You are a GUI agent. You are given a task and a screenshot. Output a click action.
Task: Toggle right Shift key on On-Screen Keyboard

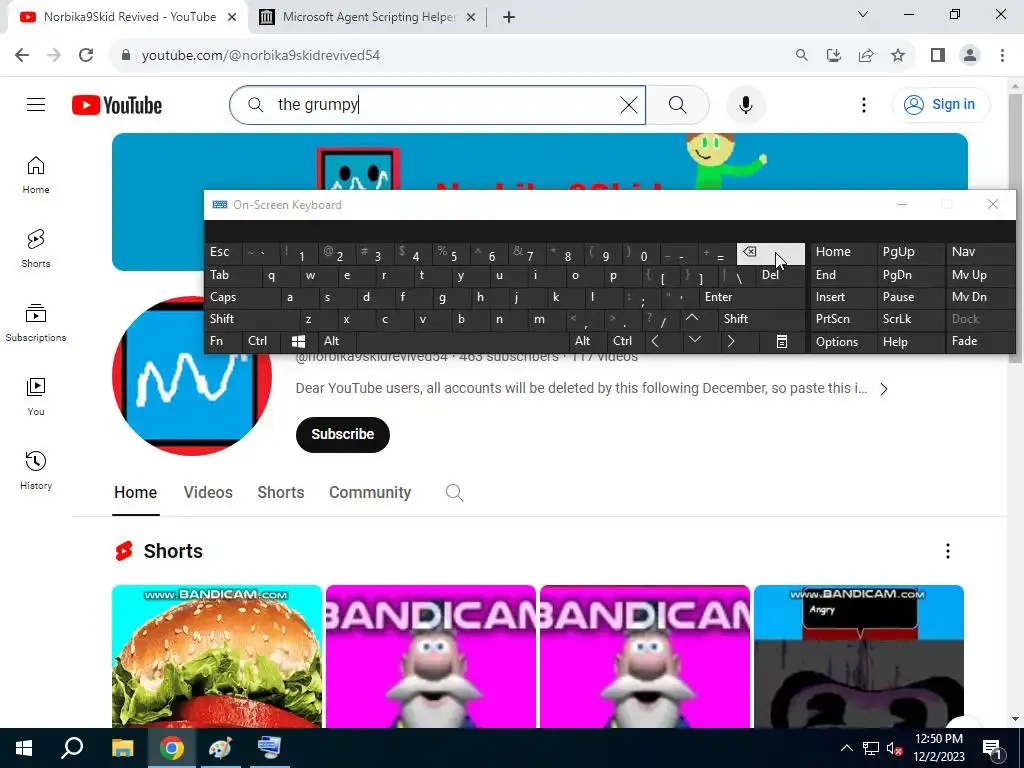[762, 319]
